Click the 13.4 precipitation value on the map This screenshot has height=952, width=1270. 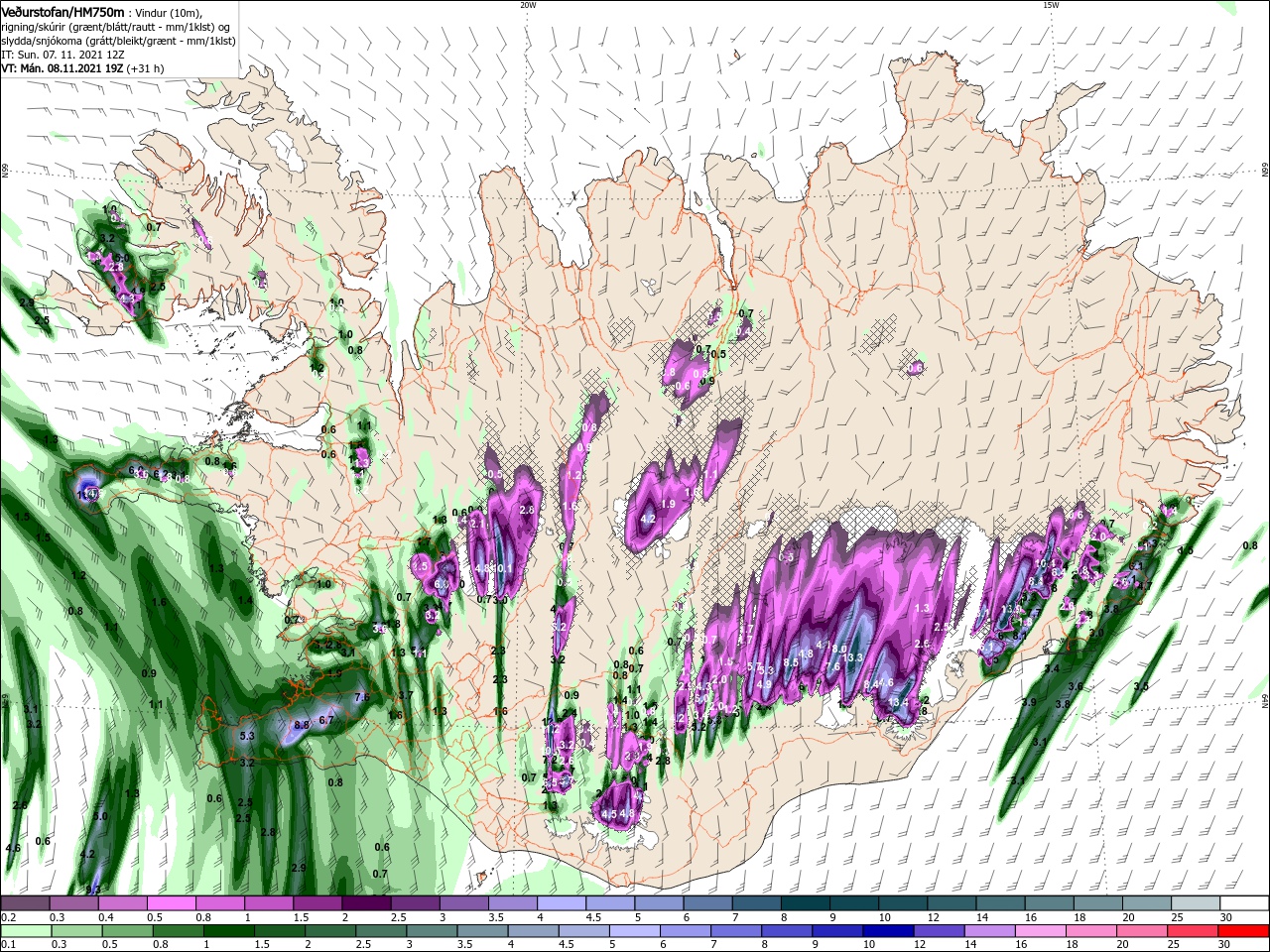[898, 703]
